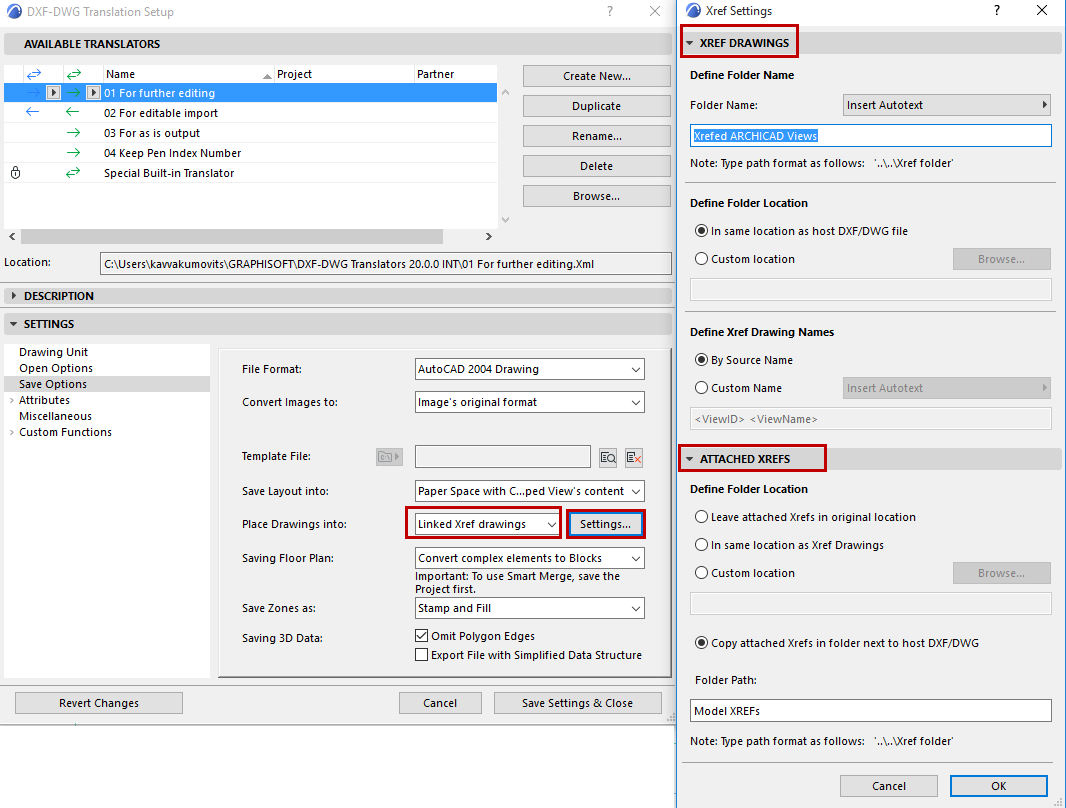
Task: Click the blue left arrow on 02 For editable import
Action: point(33,112)
